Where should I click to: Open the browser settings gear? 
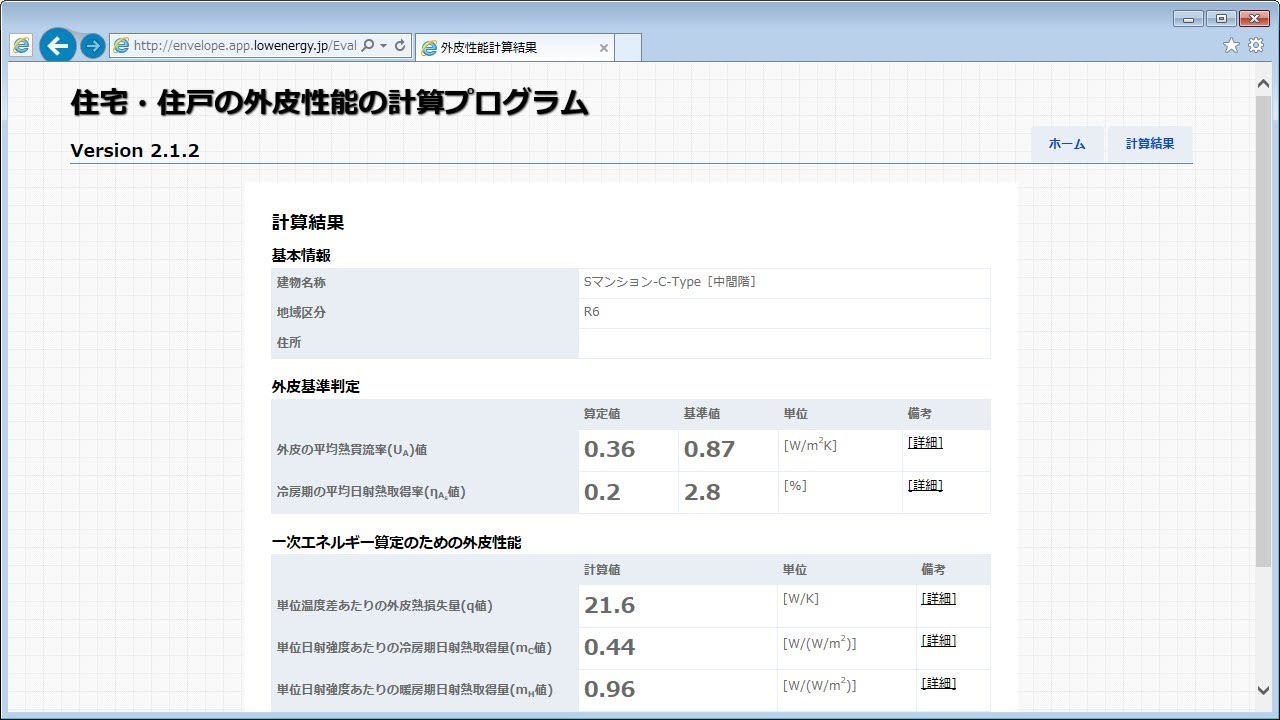coord(1256,45)
